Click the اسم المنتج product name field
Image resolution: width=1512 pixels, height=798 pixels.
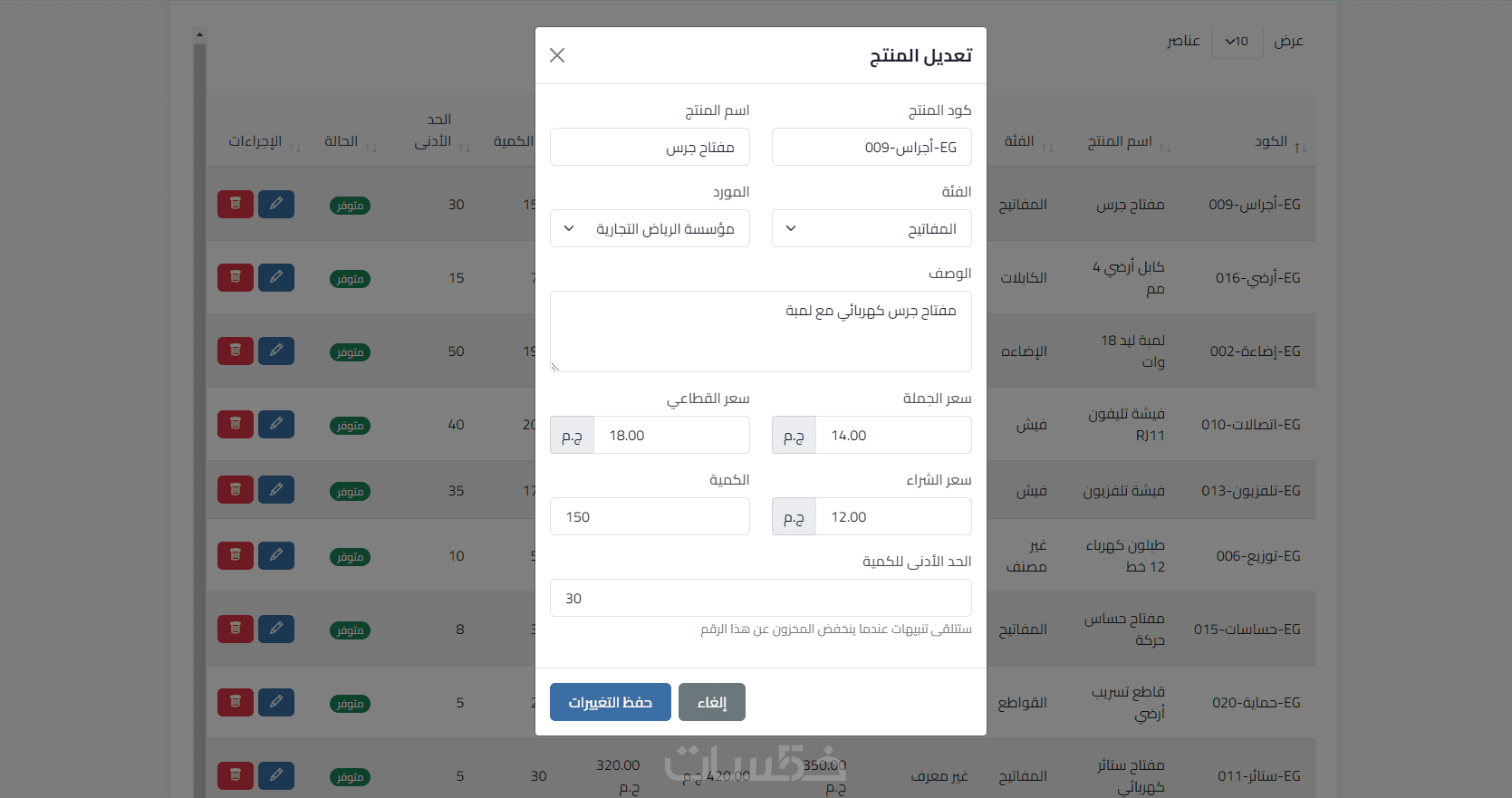(650, 147)
